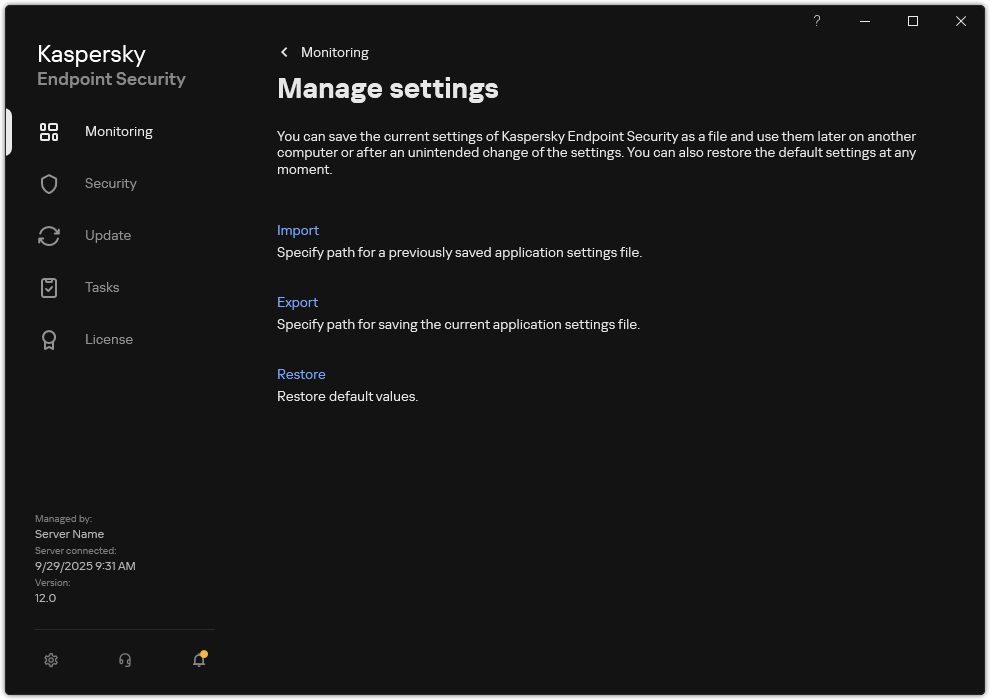Click the Server Name management entry

(x=69, y=533)
